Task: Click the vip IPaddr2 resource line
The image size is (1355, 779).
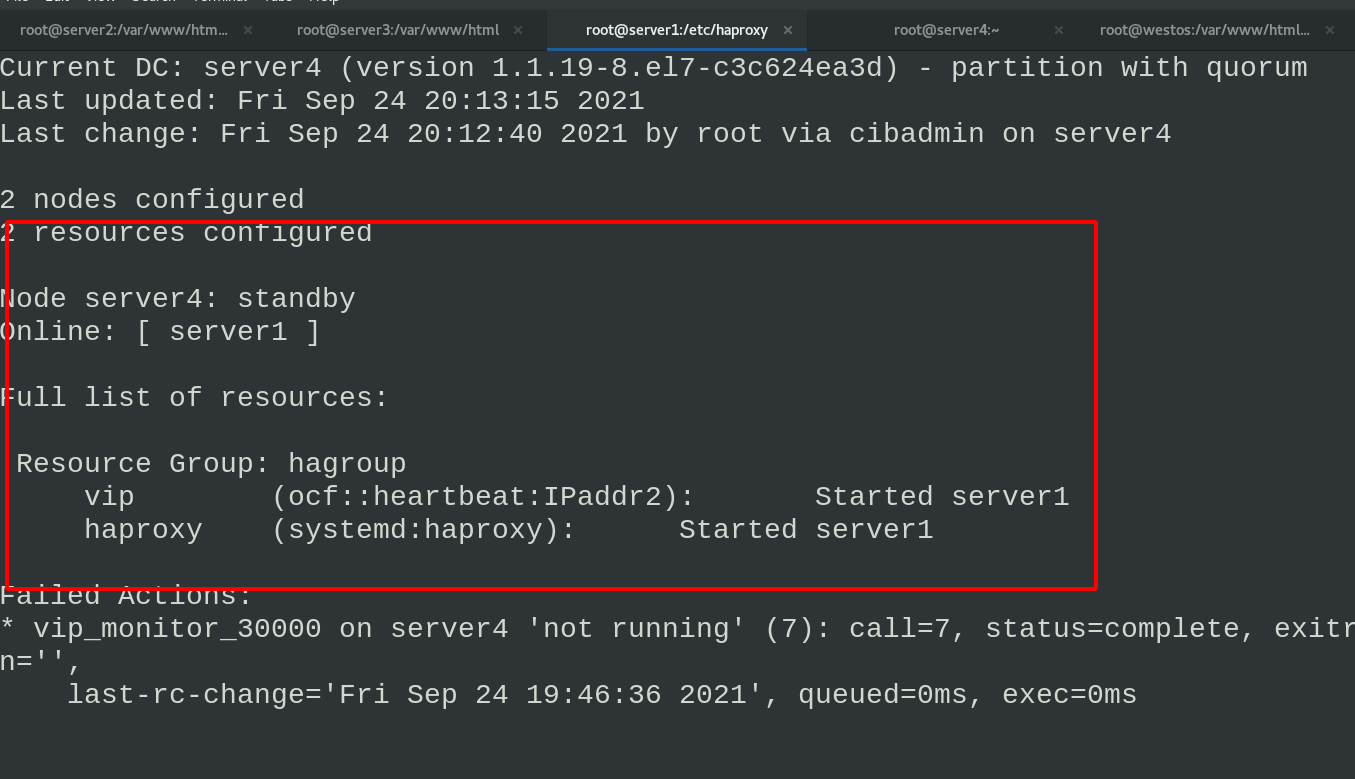Action: [x=577, y=497]
